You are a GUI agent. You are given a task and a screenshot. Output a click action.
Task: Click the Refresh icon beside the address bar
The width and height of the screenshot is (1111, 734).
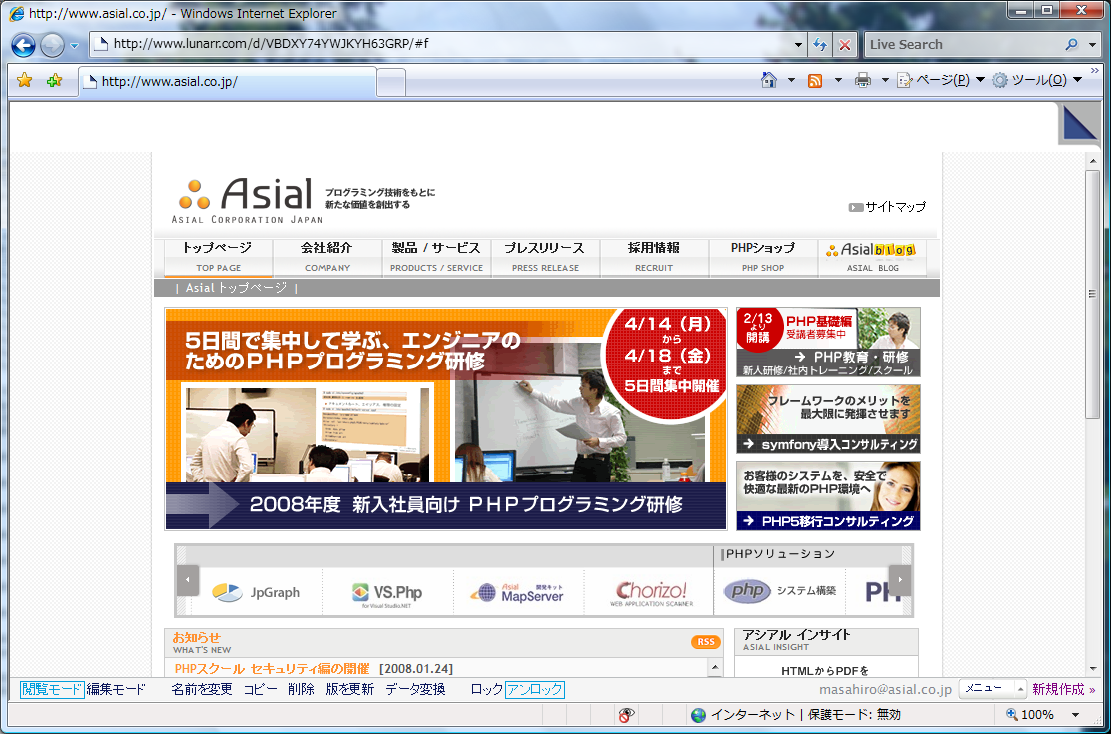point(820,45)
